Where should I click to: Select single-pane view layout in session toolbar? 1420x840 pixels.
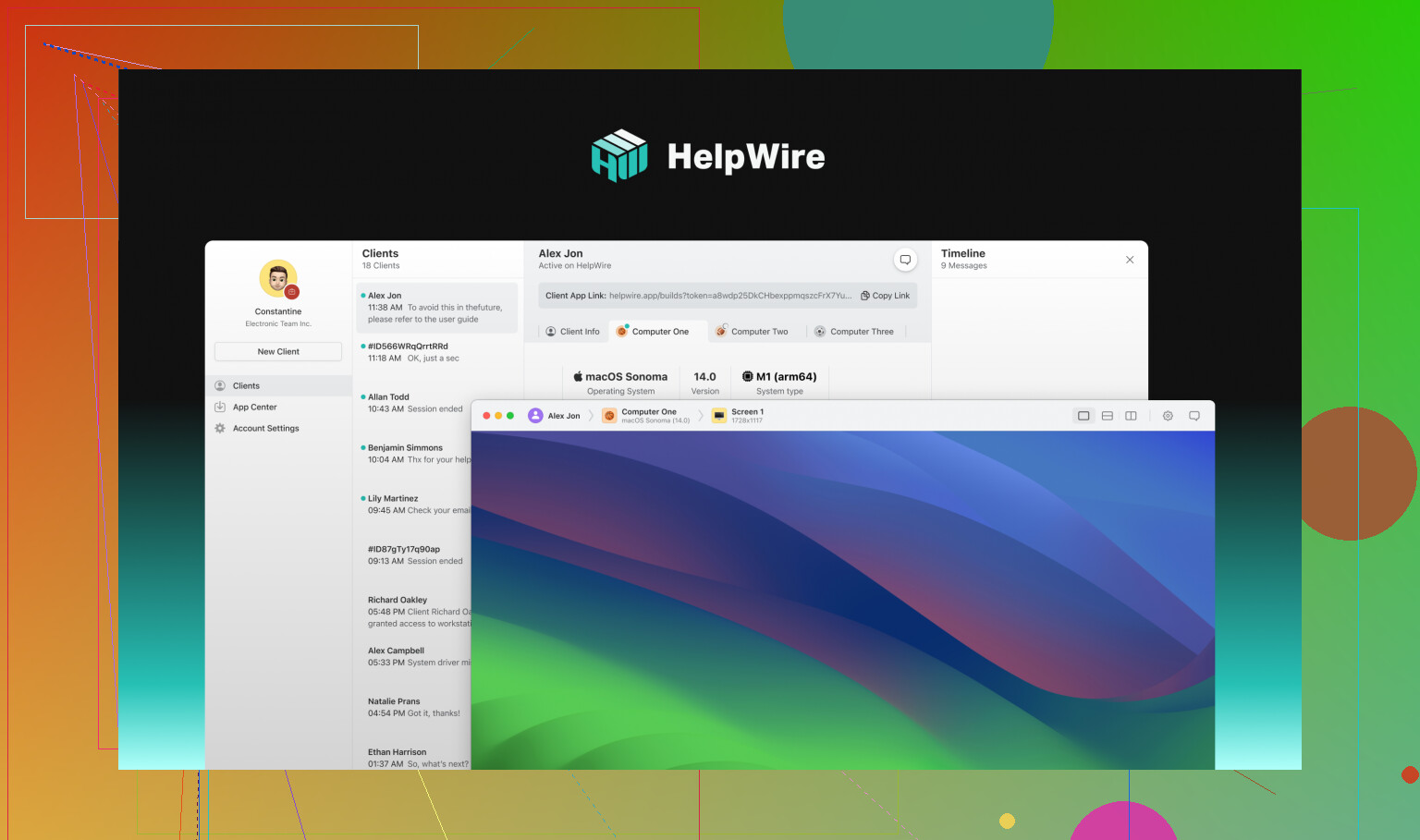[1083, 416]
